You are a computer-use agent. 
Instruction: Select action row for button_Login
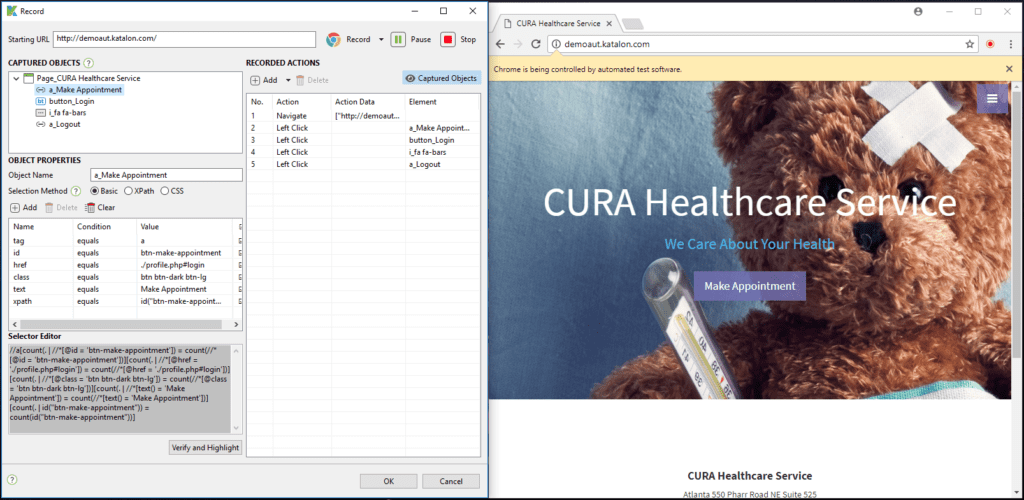coord(363,140)
